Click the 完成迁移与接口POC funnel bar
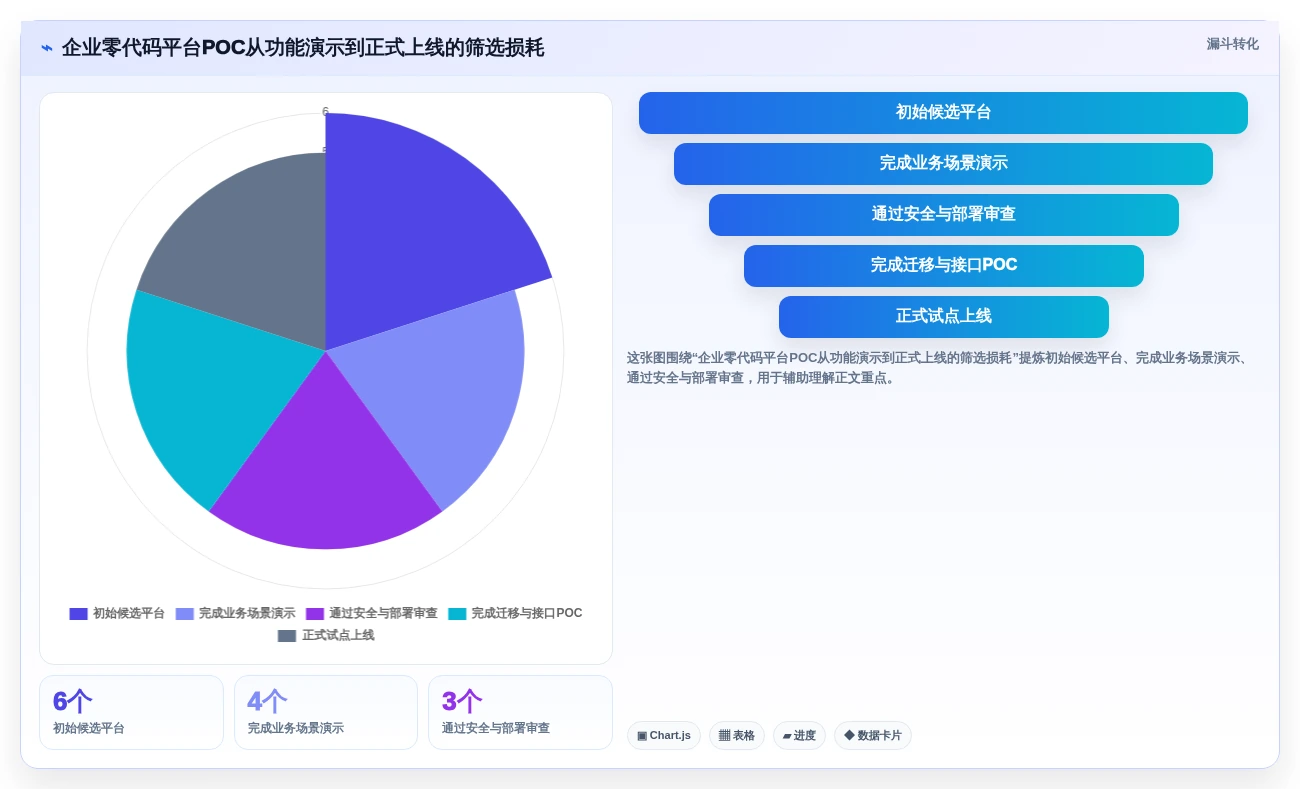 click(943, 266)
